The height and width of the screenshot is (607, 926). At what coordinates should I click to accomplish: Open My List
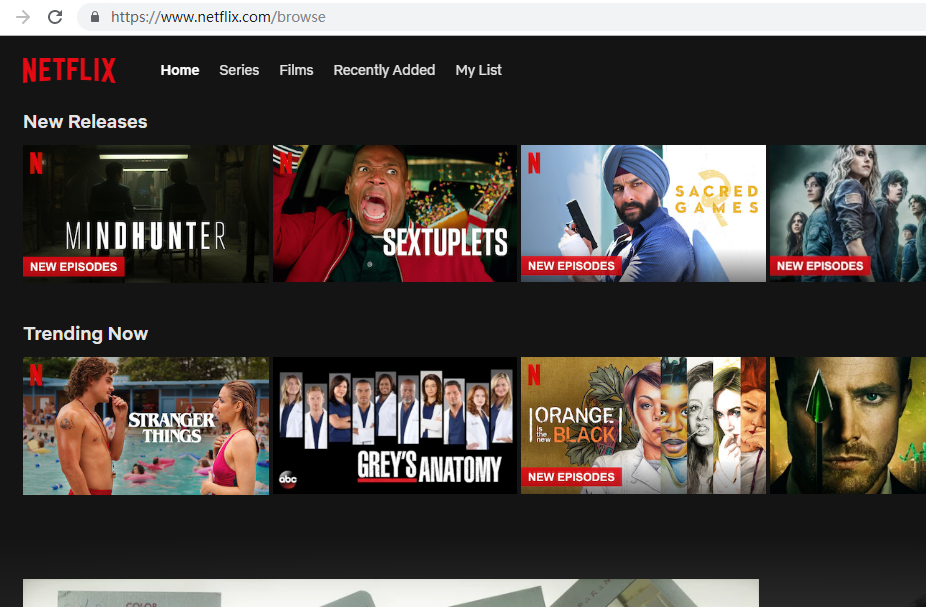click(478, 70)
